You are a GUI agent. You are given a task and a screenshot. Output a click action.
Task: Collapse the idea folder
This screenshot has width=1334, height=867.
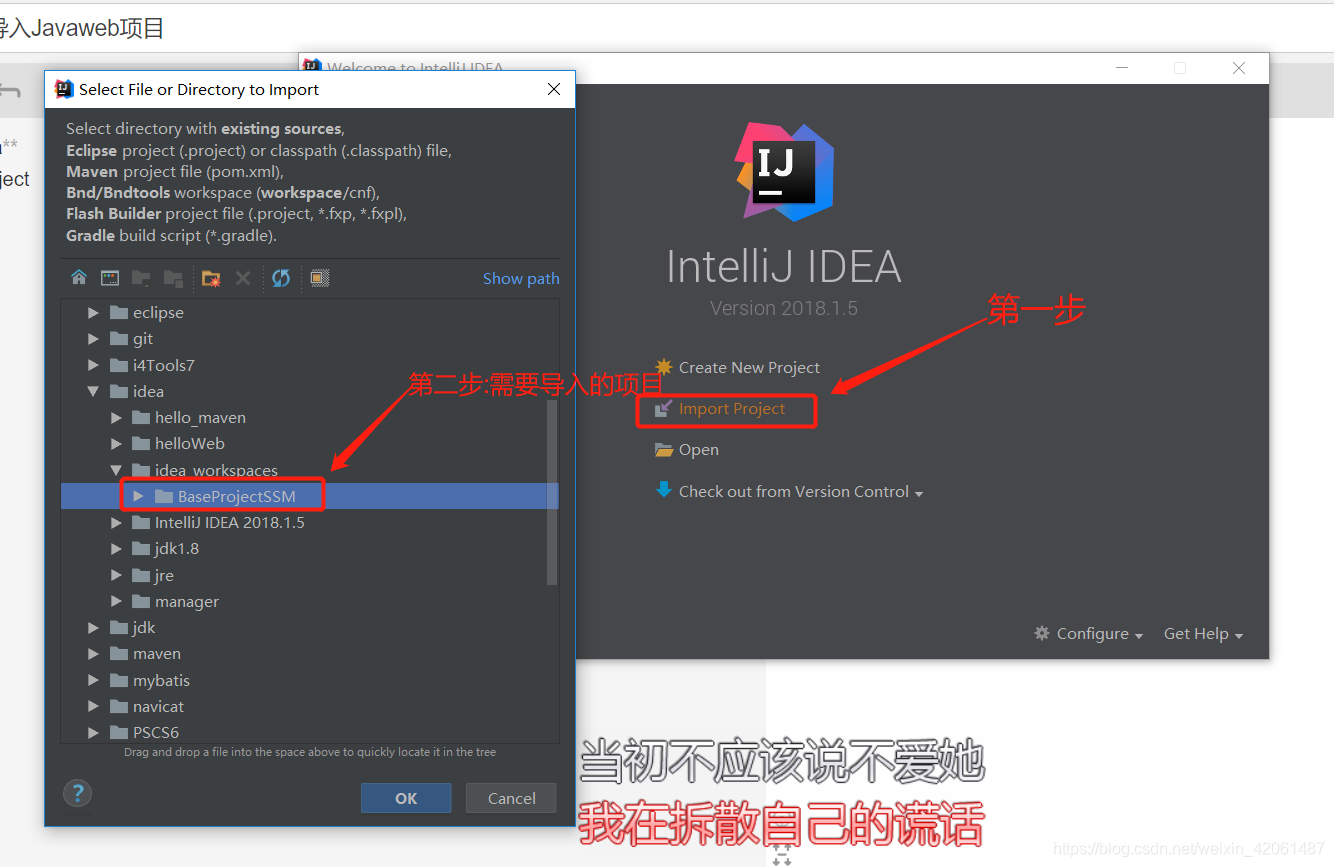[93, 391]
